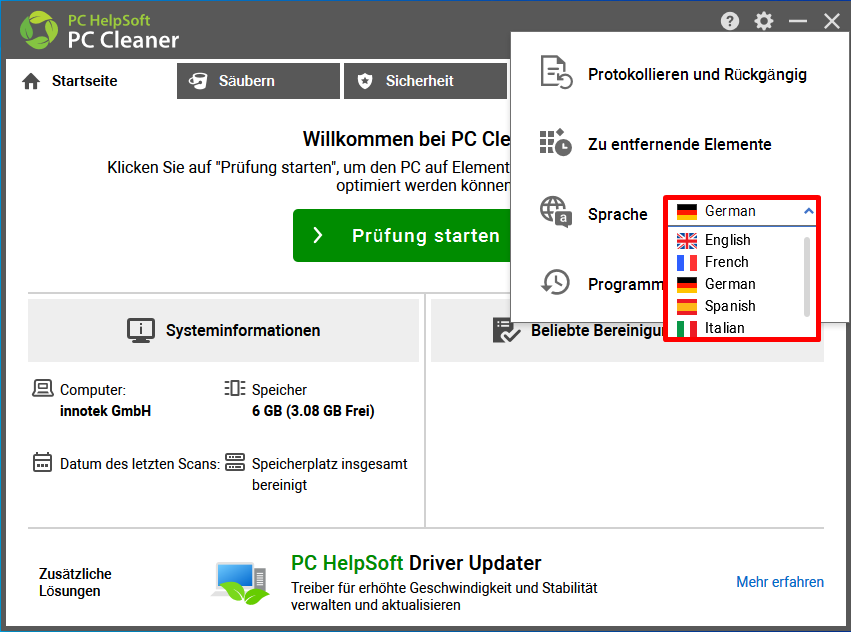Image resolution: width=851 pixels, height=632 pixels.
Task: Select Italian in the language list
Action: pyautogui.click(x=736, y=328)
